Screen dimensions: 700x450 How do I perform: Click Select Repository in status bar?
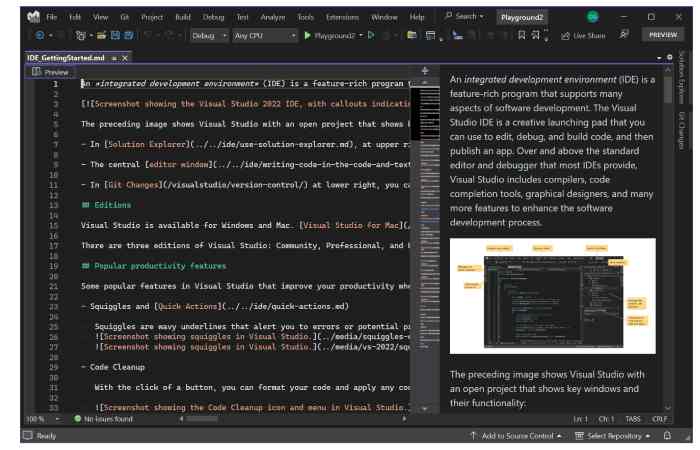[x=612, y=436]
